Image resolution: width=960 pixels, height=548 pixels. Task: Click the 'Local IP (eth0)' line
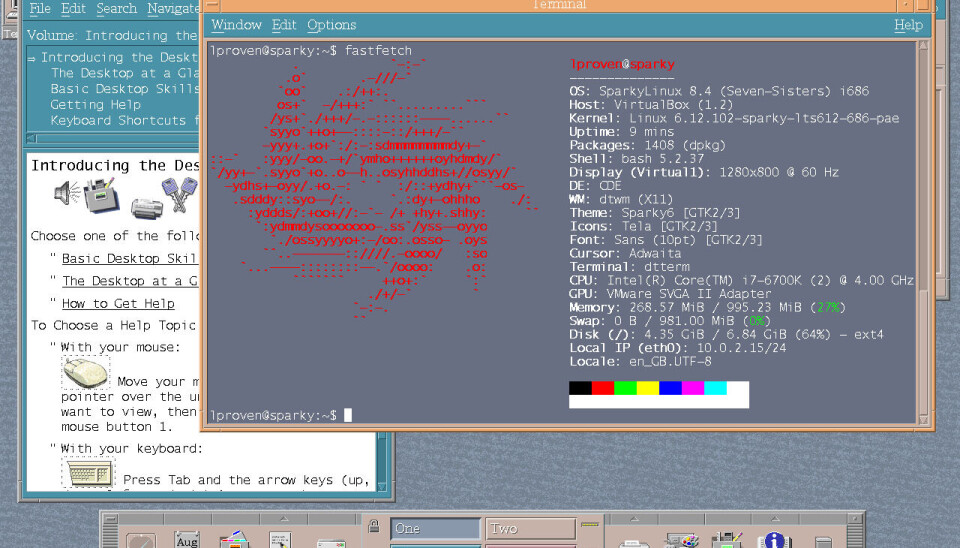pos(678,348)
